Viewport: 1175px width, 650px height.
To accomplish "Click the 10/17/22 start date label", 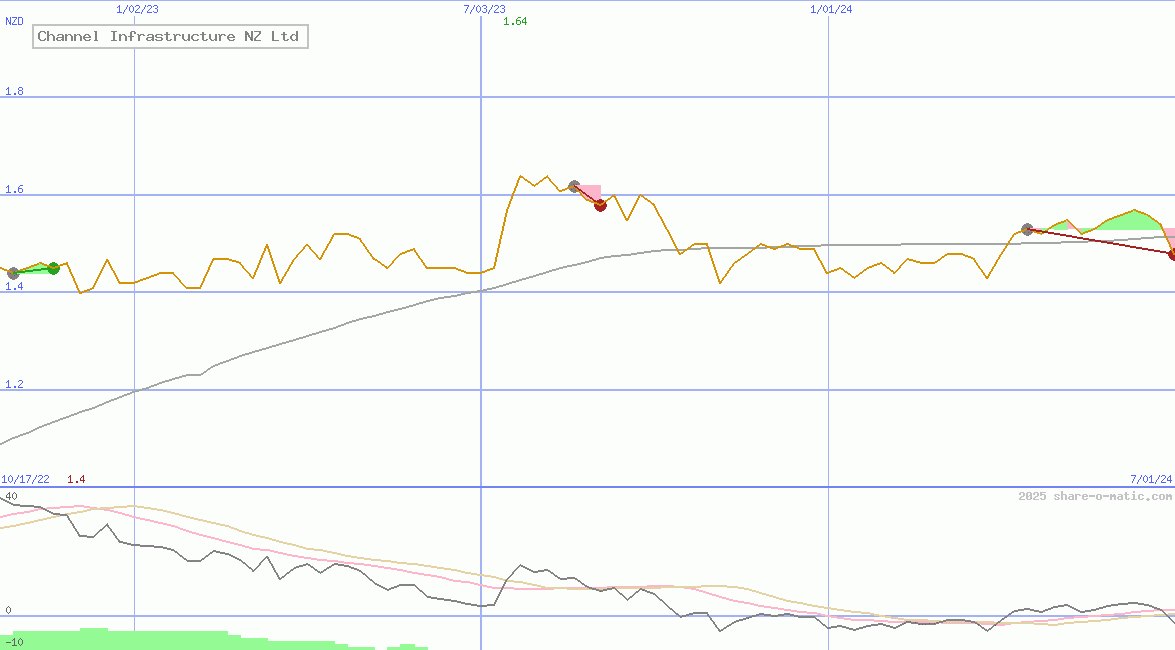I will point(26,479).
